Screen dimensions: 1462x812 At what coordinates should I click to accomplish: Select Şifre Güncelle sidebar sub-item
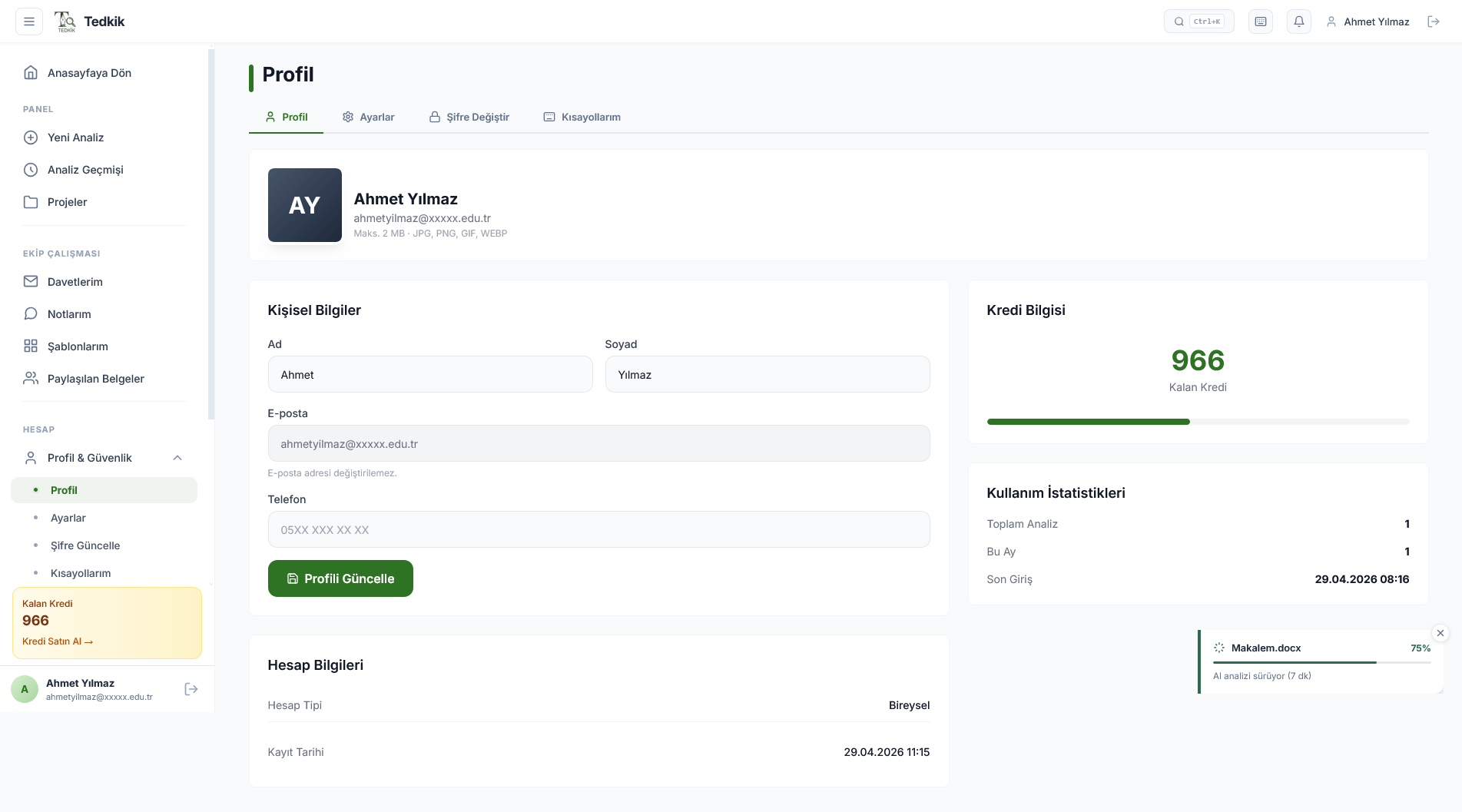pos(104,545)
